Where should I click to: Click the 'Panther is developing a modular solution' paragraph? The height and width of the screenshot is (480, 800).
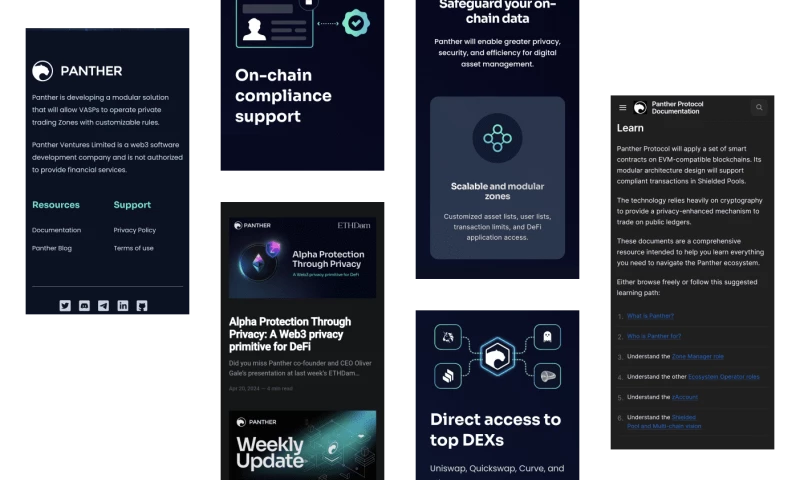[100, 110]
